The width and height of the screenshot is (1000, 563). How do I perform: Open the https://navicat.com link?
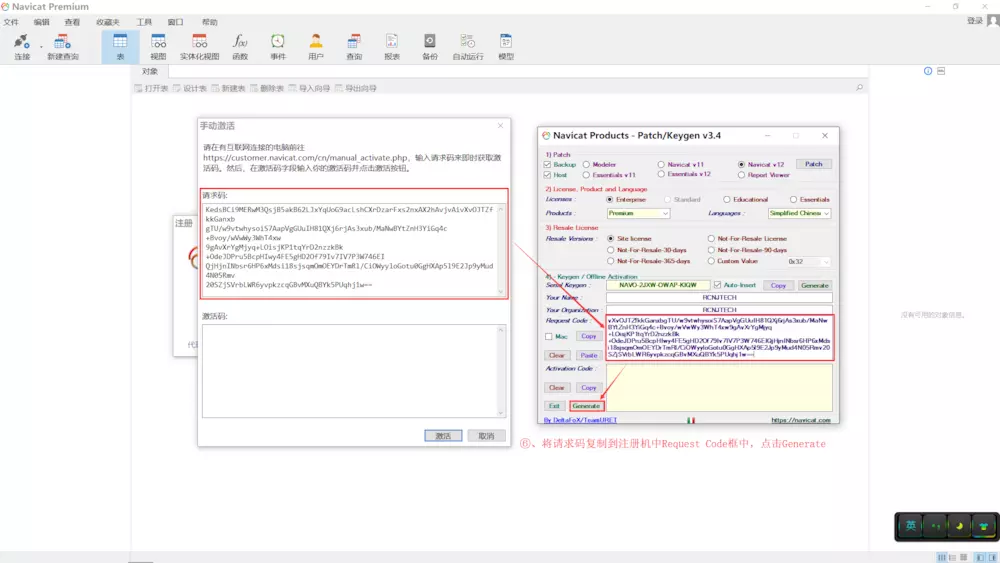(801, 420)
